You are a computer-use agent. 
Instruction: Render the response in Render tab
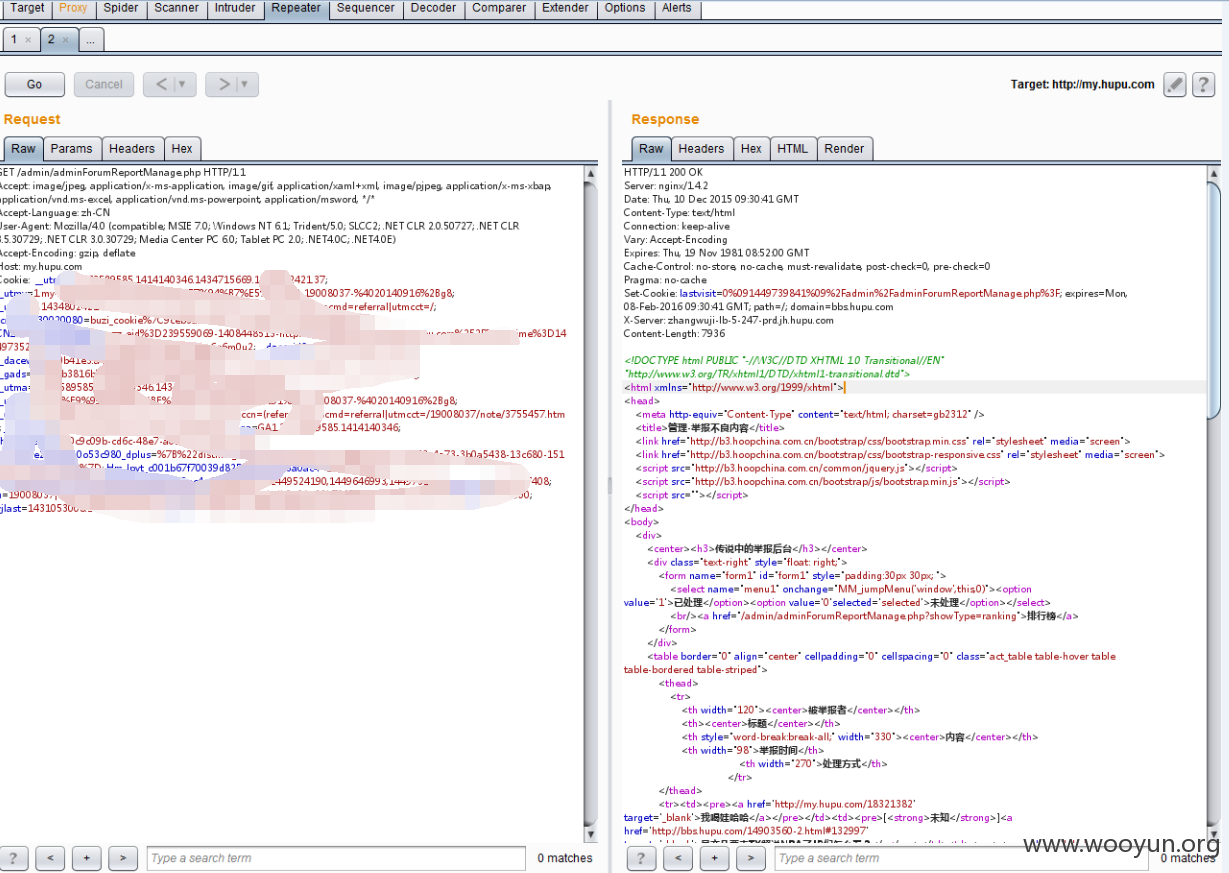tap(844, 149)
